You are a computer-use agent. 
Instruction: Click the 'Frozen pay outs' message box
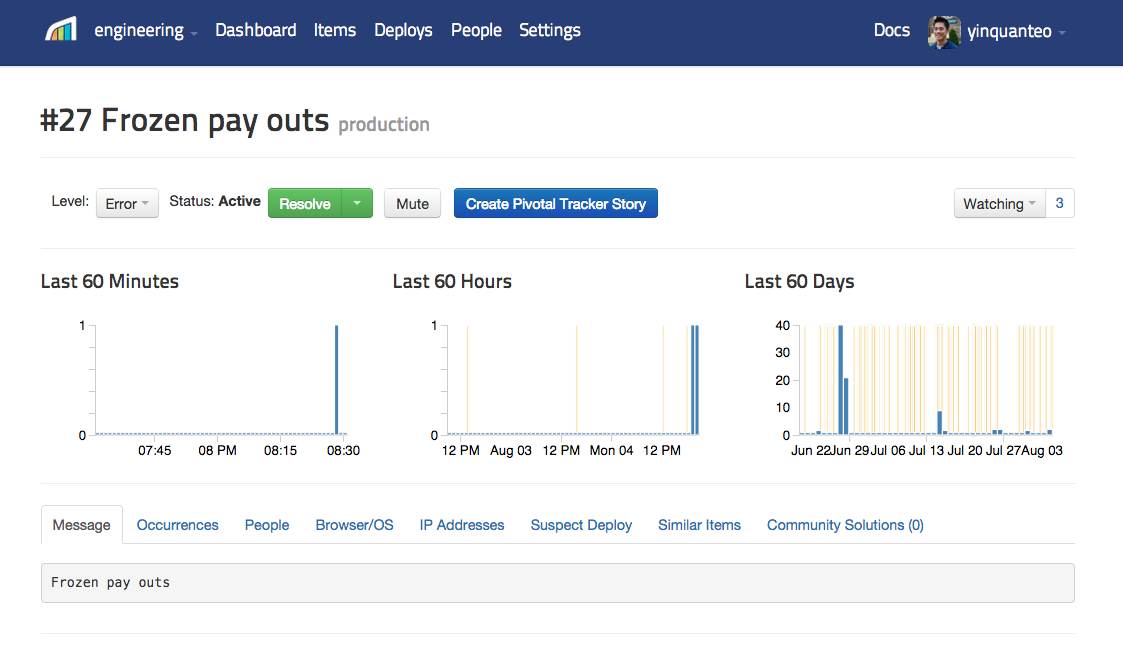tap(558, 583)
